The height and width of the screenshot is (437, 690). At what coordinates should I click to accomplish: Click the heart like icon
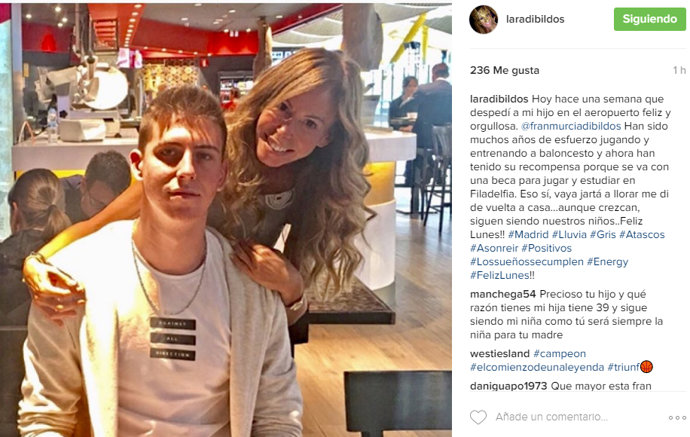(478, 417)
